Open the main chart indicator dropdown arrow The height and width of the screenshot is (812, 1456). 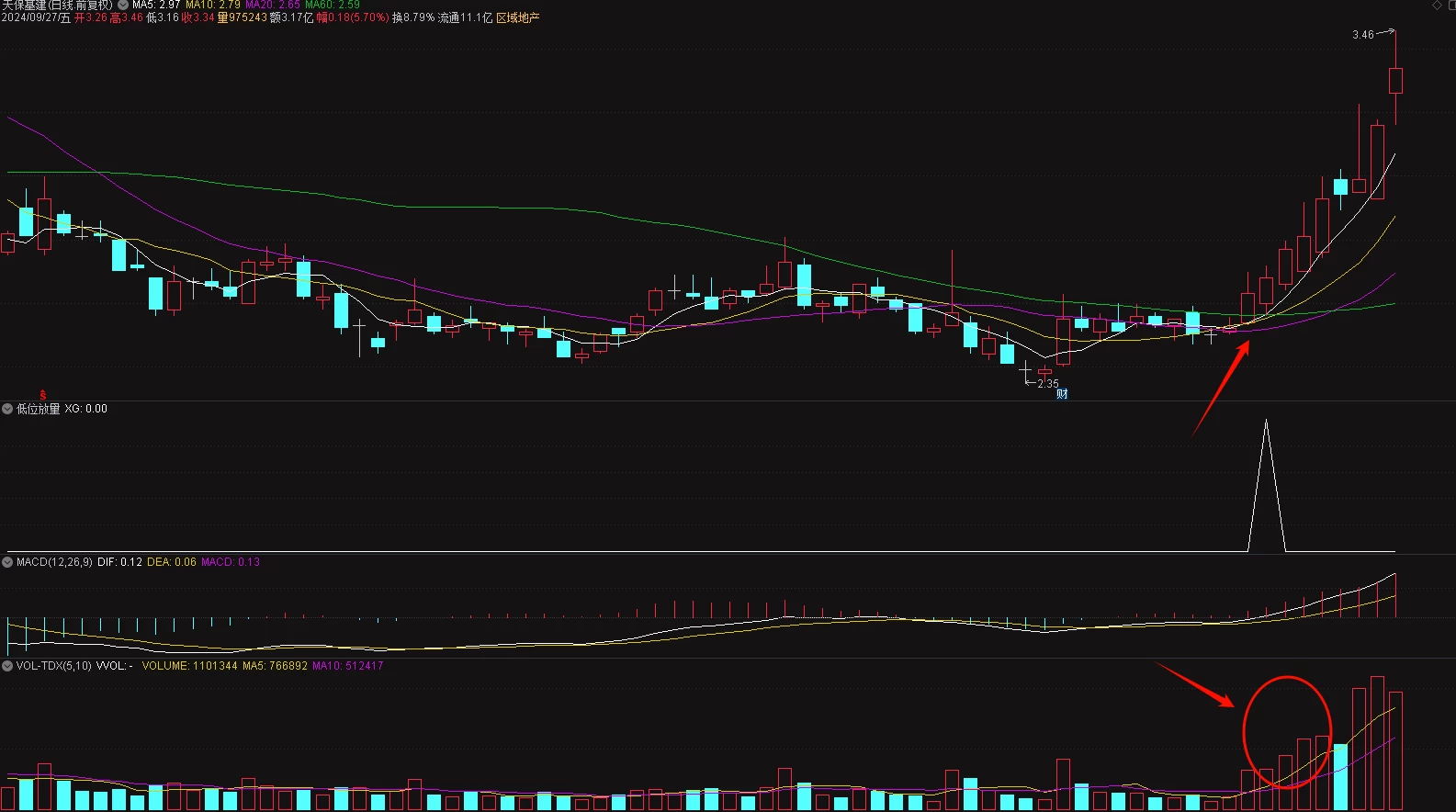pyautogui.click(x=123, y=5)
